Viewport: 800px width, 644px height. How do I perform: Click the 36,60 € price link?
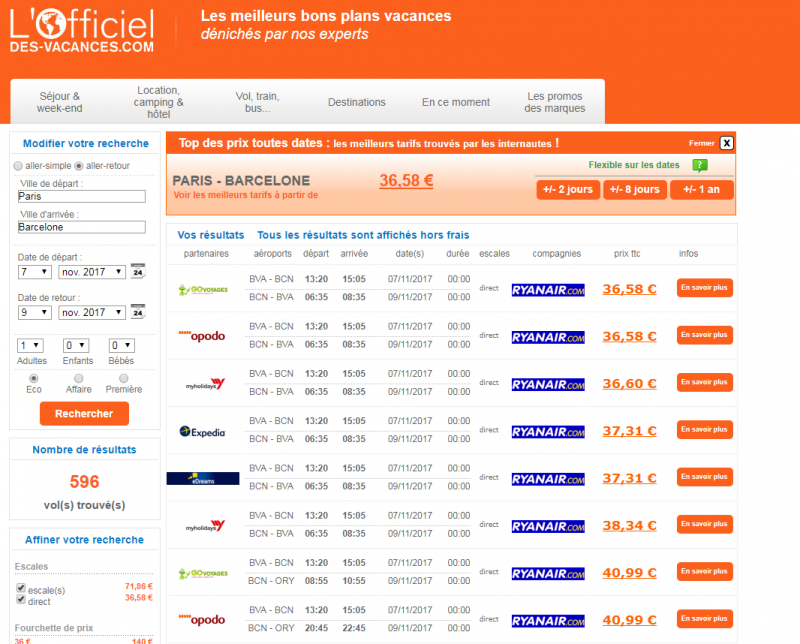[629, 384]
